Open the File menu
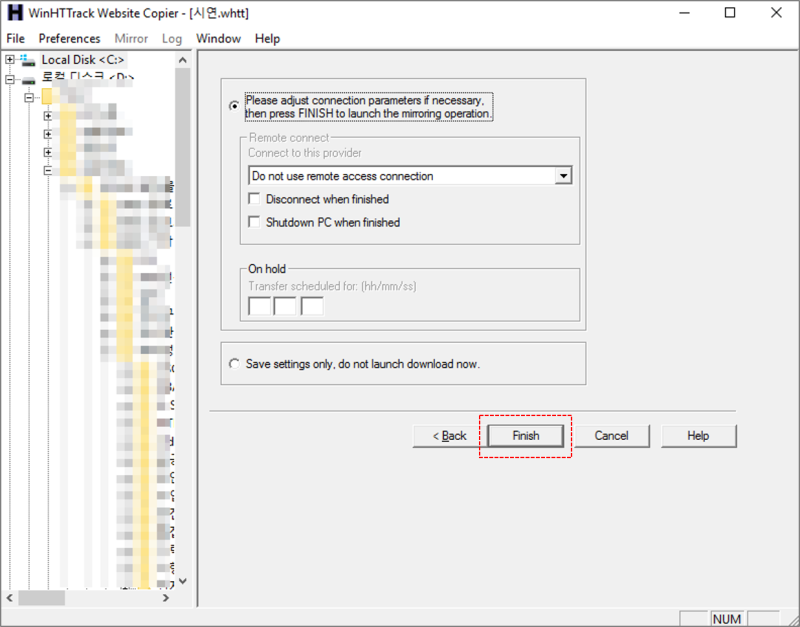Screen dimensions: 800x627 point(15,39)
